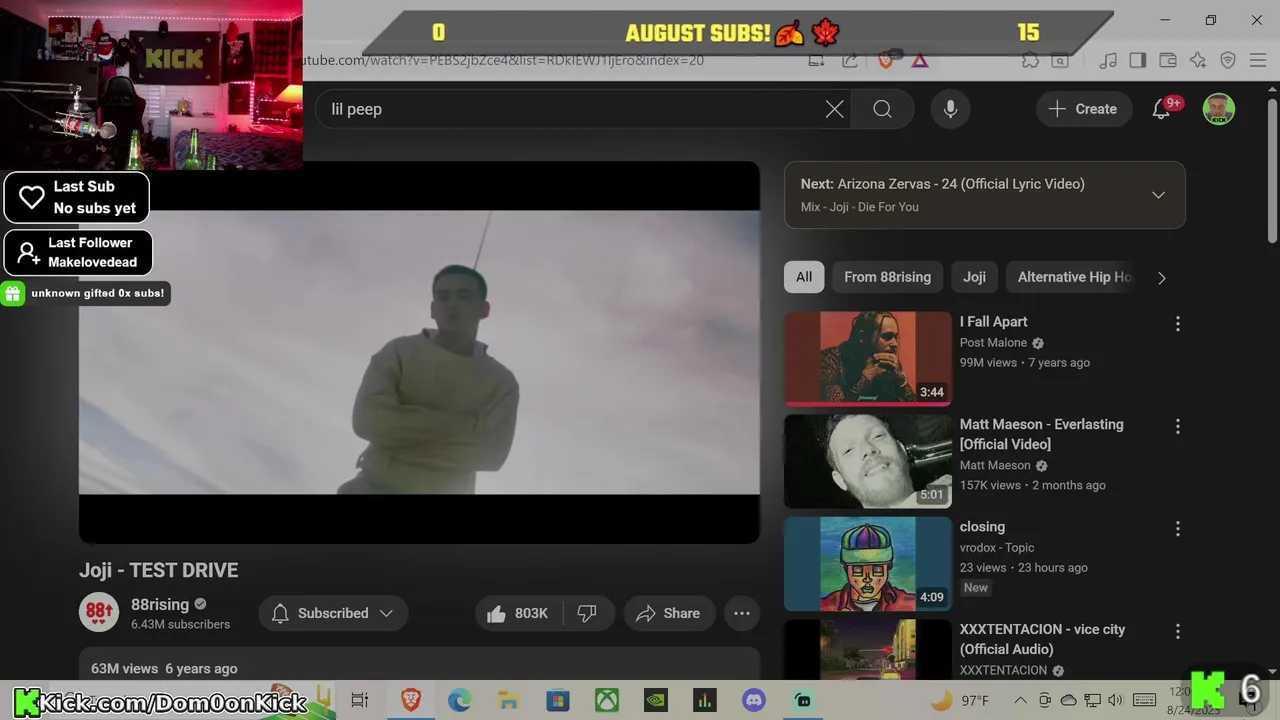
Task: Open options for I Fall Apart video
Action: (1177, 324)
